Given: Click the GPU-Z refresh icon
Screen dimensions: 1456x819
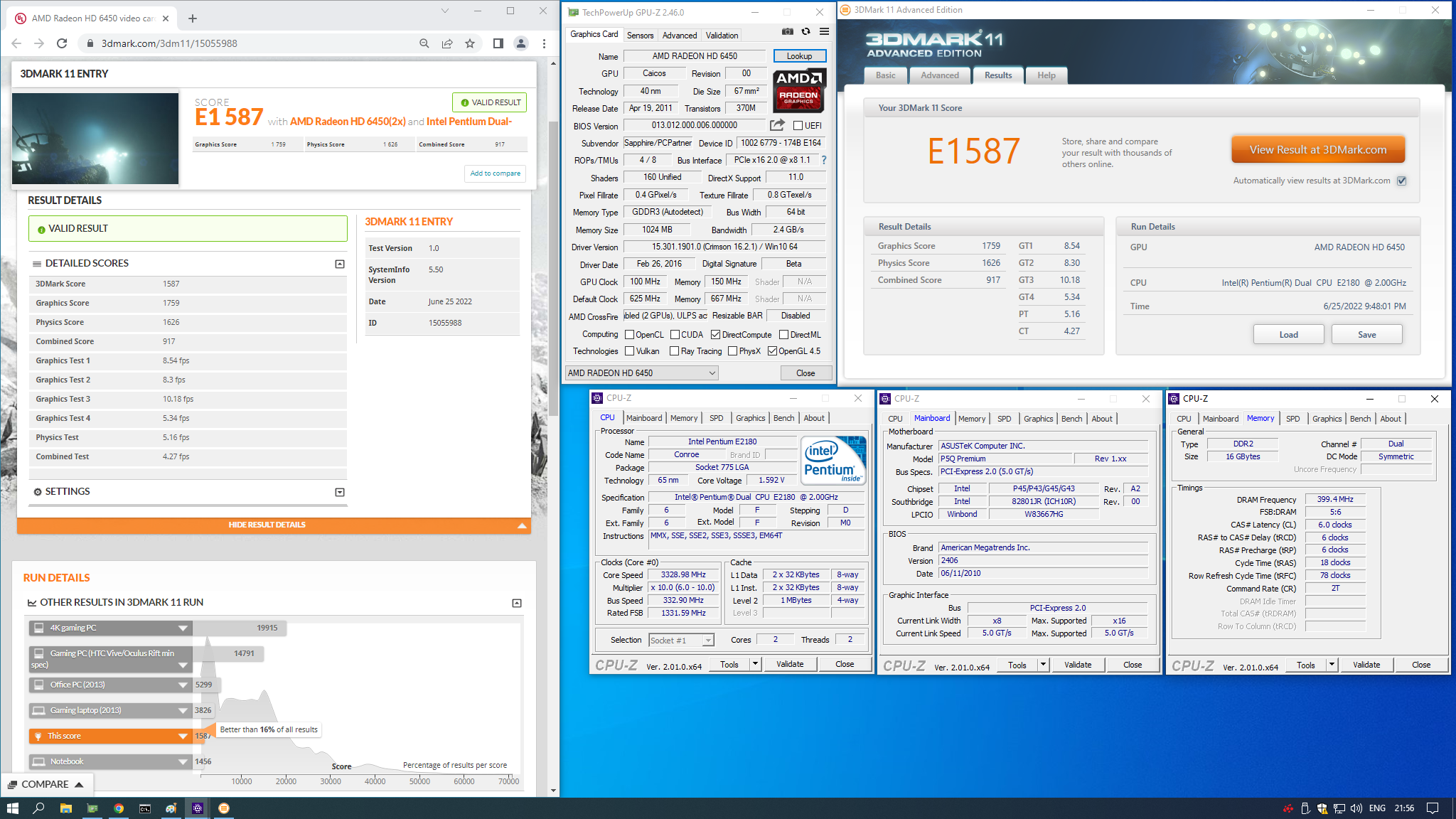Looking at the screenshot, I should point(805,31).
